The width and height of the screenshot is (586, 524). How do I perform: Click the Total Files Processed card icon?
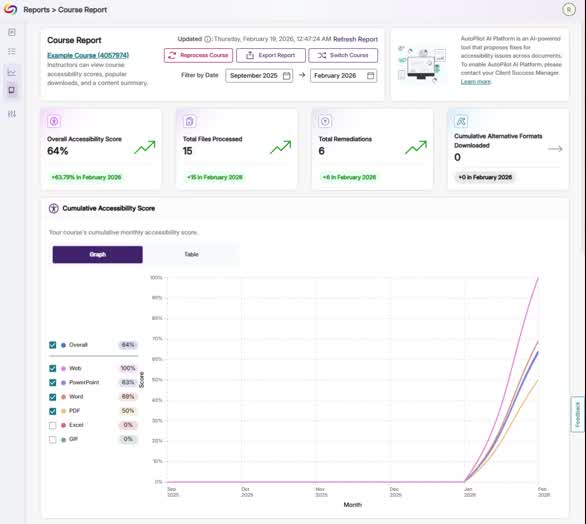[x=190, y=121]
